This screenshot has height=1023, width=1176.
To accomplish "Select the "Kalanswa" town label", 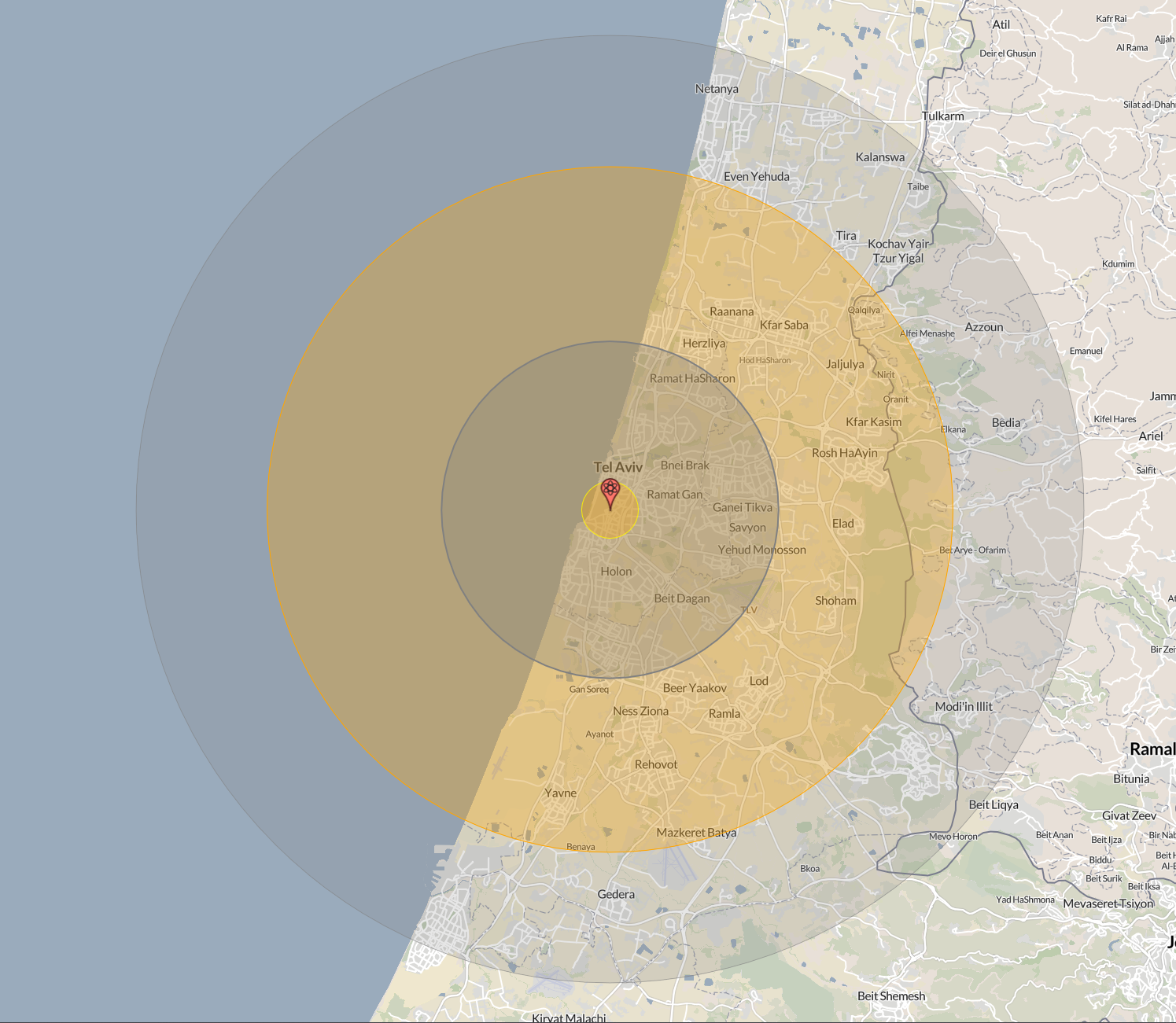I will pyautogui.click(x=880, y=157).
